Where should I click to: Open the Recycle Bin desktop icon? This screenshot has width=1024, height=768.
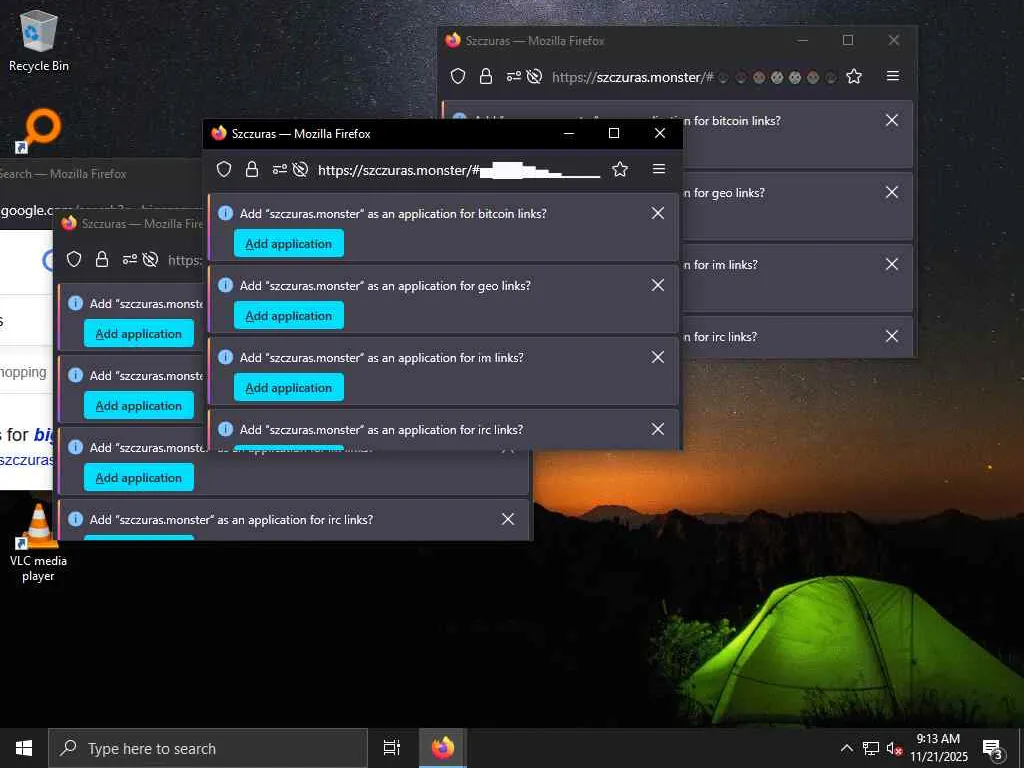(x=39, y=40)
